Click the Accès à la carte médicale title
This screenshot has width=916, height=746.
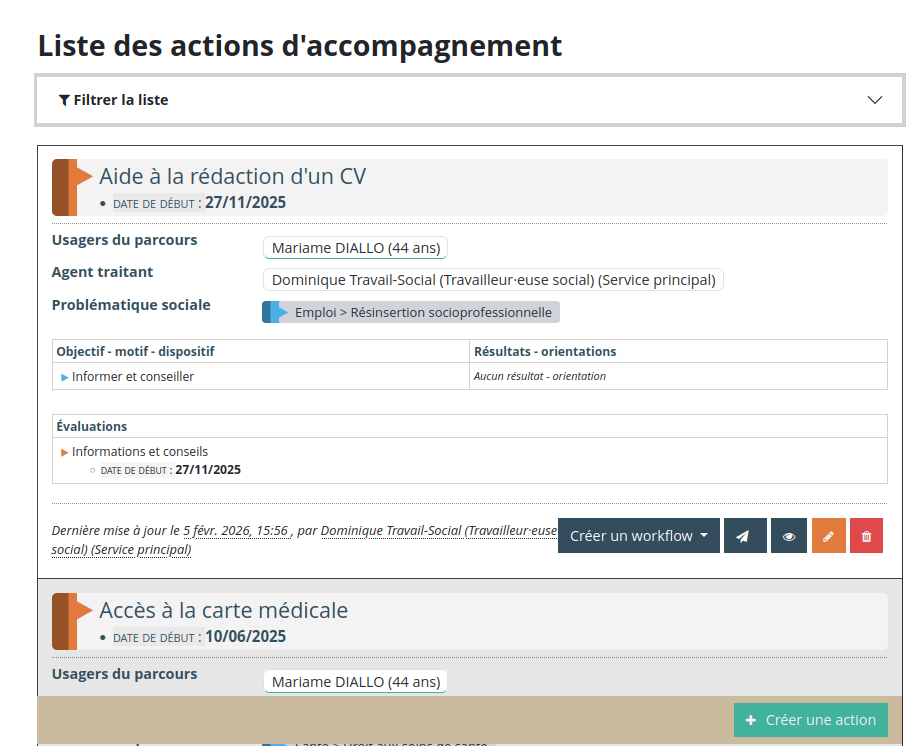coord(223,611)
